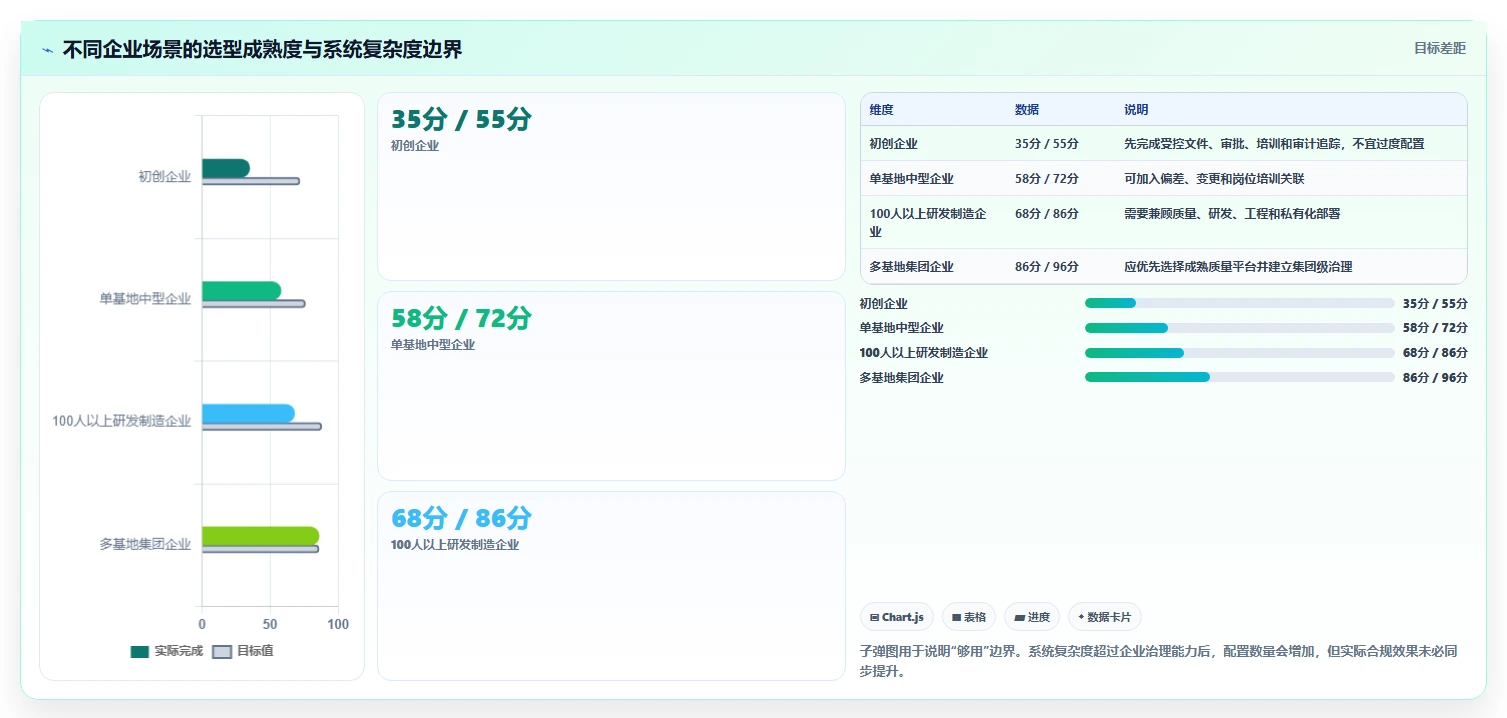
Task: Click the 先完成受控文件 description text
Action: (1274, 144)
